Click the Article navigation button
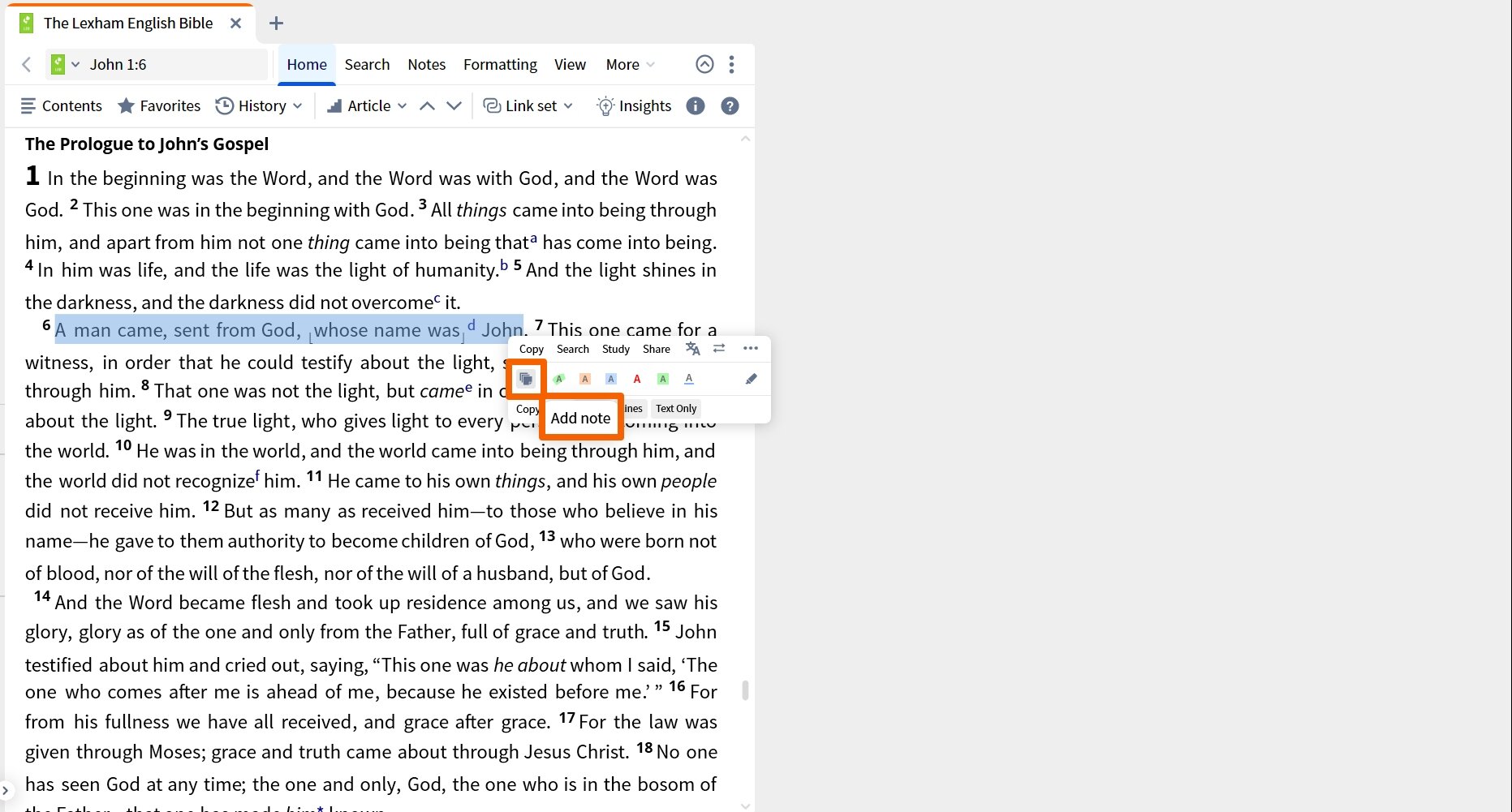This screenshot has width=1512, height=812. click(359, 105)
